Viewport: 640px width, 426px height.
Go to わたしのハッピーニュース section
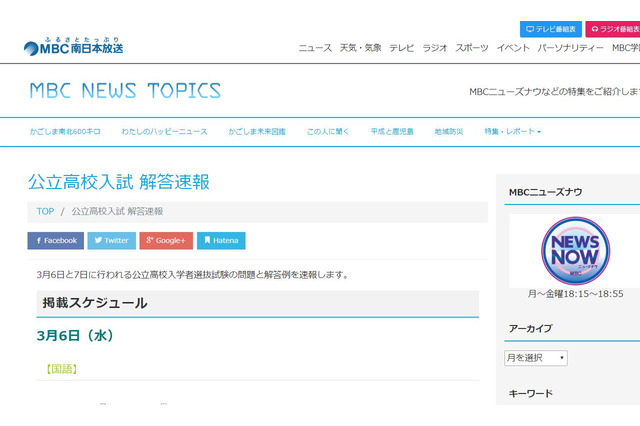tap(164, 131)
